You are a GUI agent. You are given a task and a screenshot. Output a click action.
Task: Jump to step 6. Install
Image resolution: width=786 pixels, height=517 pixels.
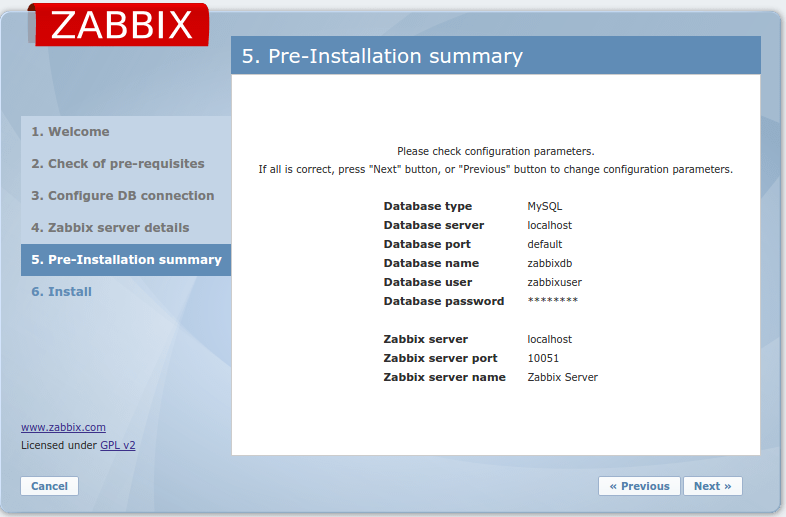click(61, 292)
